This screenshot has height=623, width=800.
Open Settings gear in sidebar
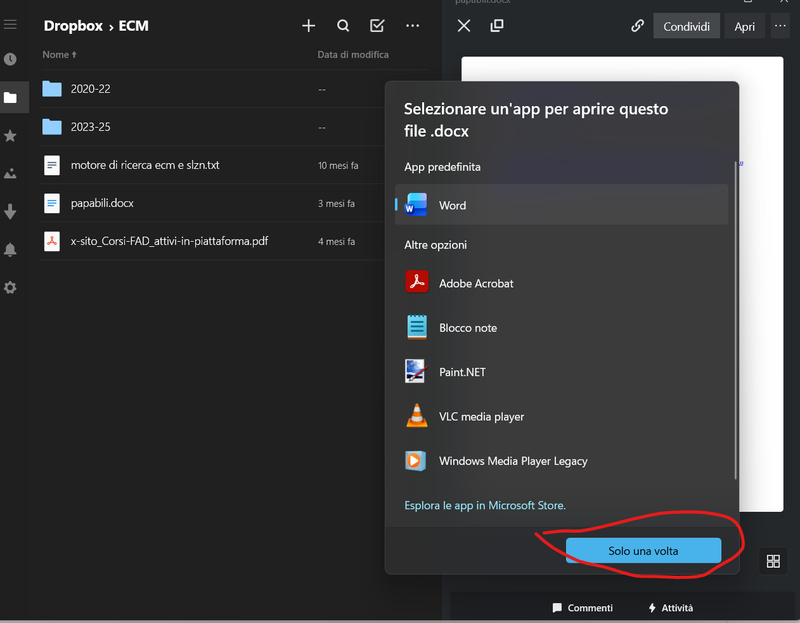(10, 287)
